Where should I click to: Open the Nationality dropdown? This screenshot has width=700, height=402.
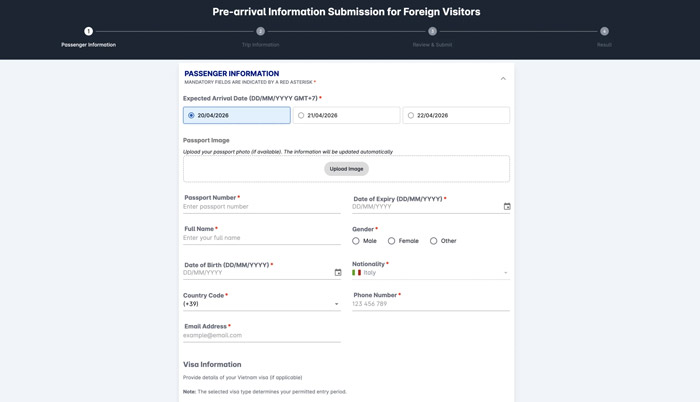tap(430, 273)
